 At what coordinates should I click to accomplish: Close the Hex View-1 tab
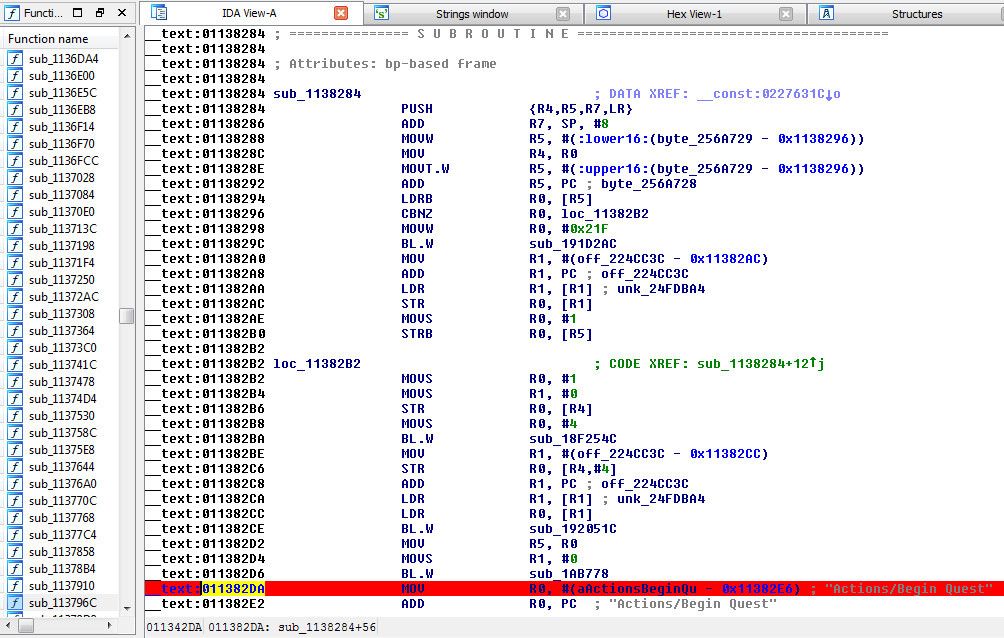coord(786,14)
